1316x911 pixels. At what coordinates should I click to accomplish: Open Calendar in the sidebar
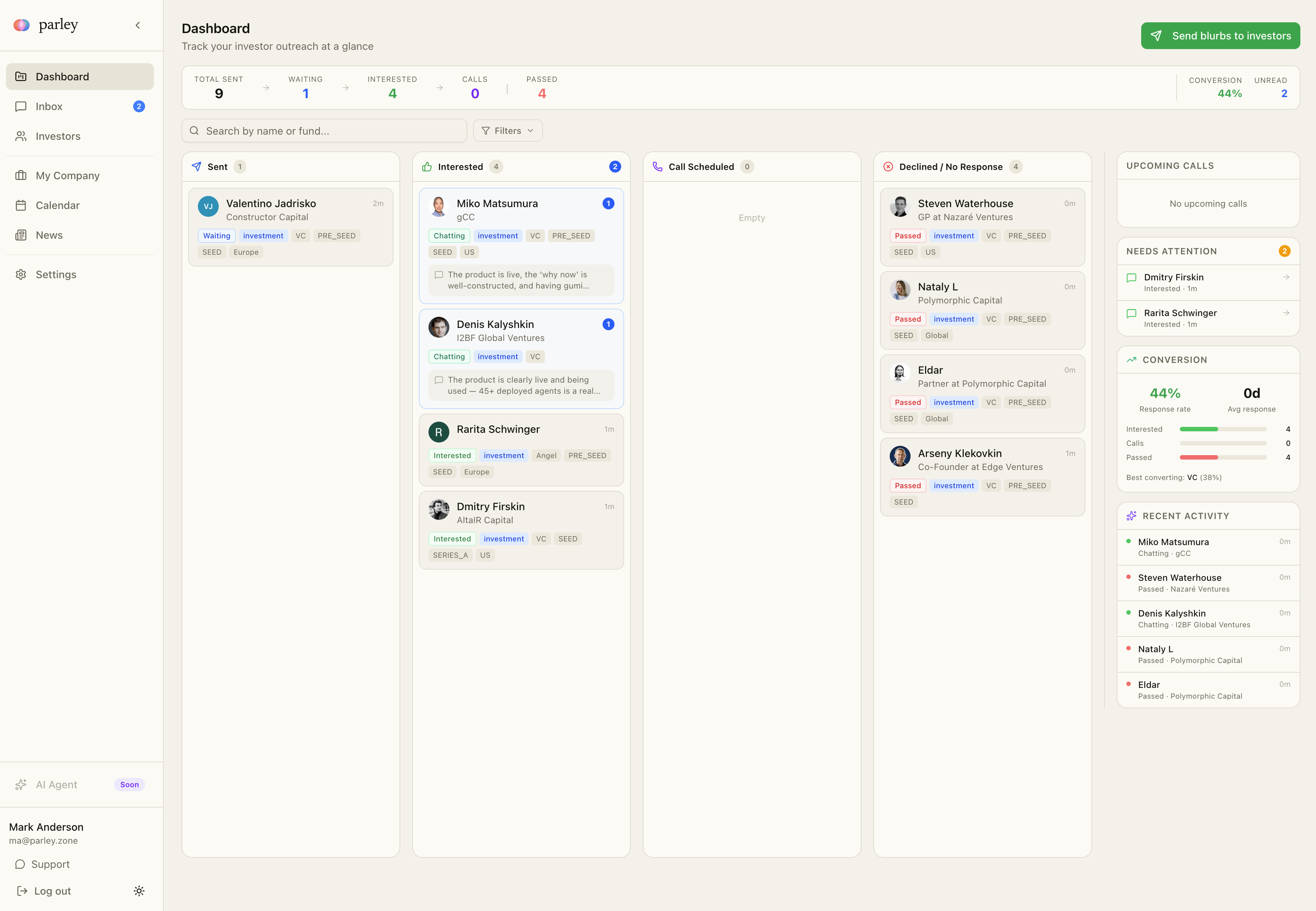[x=80, y=205]
